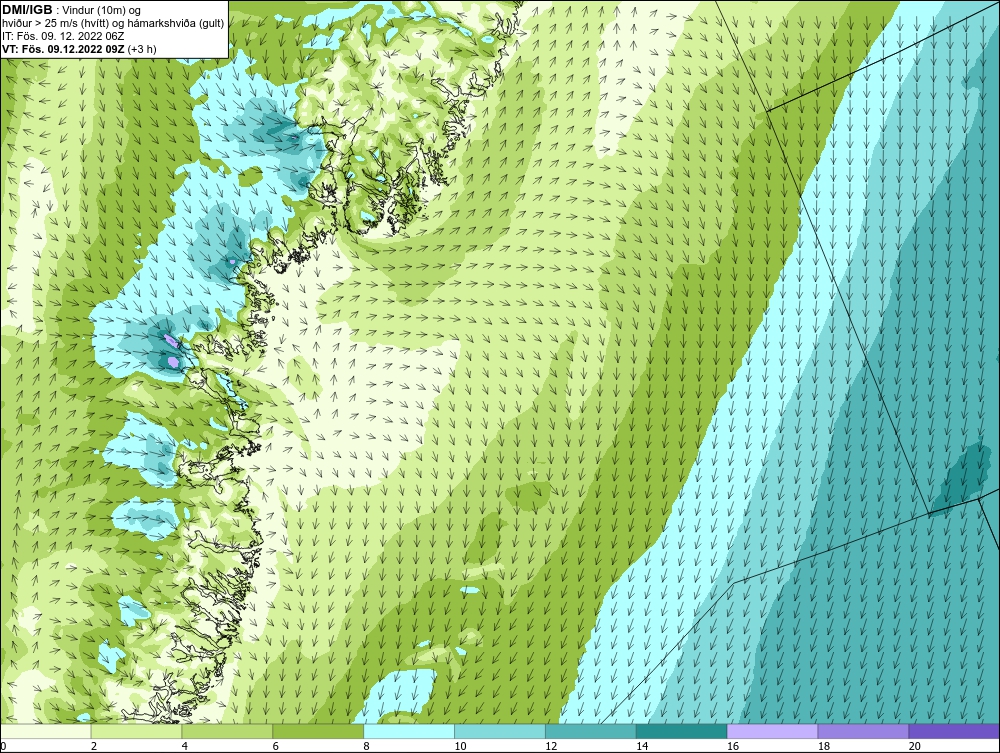Click the 8–10 m/s light cyan swatch
The width and height of the screenshot is (1000, 753).
point(409,731)
